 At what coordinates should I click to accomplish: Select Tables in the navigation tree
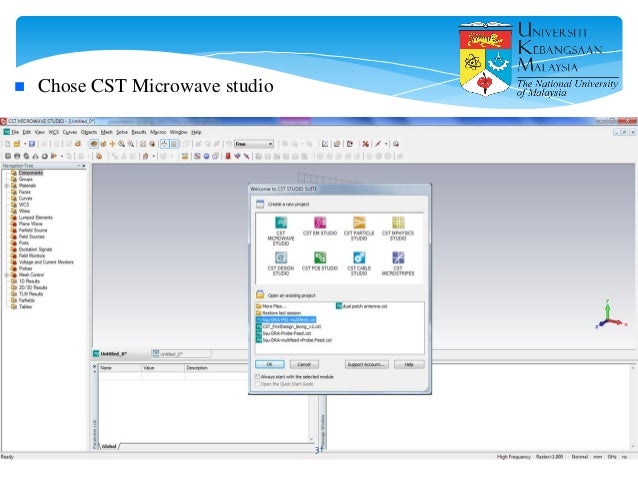point(25,307)
